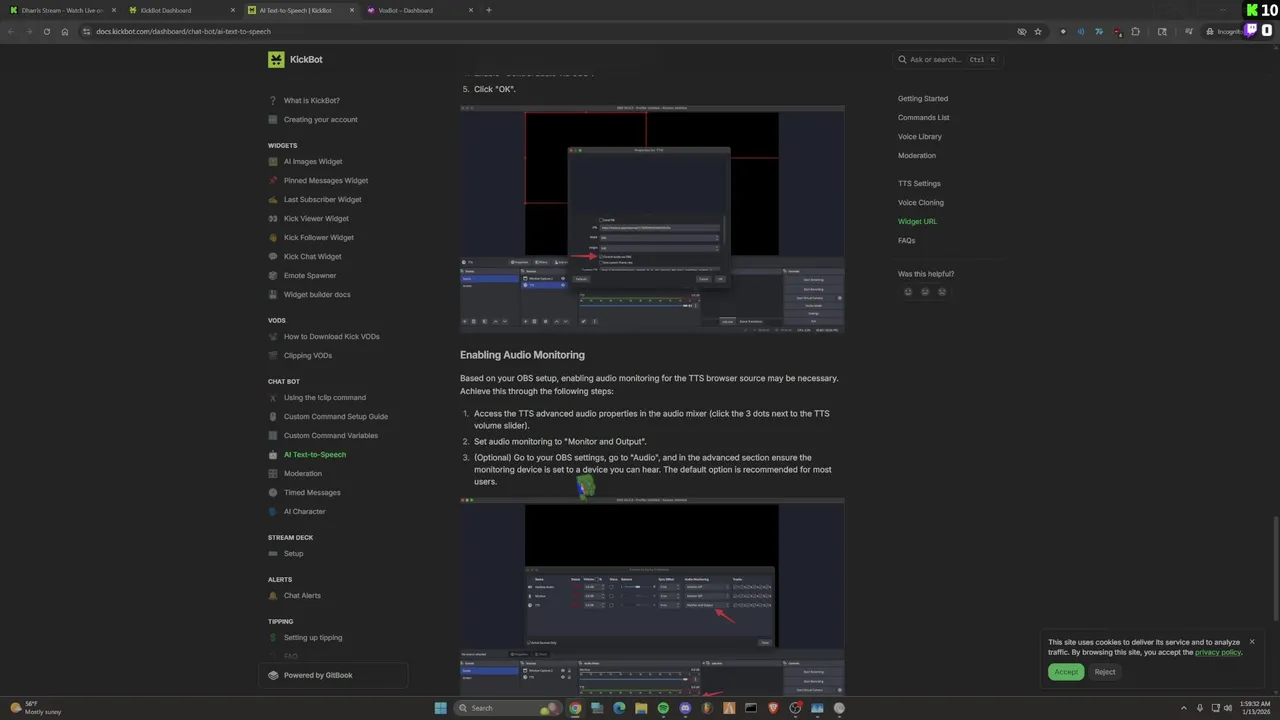
Task: Open the Moderation page under Chat Bot
Action: 302,474
